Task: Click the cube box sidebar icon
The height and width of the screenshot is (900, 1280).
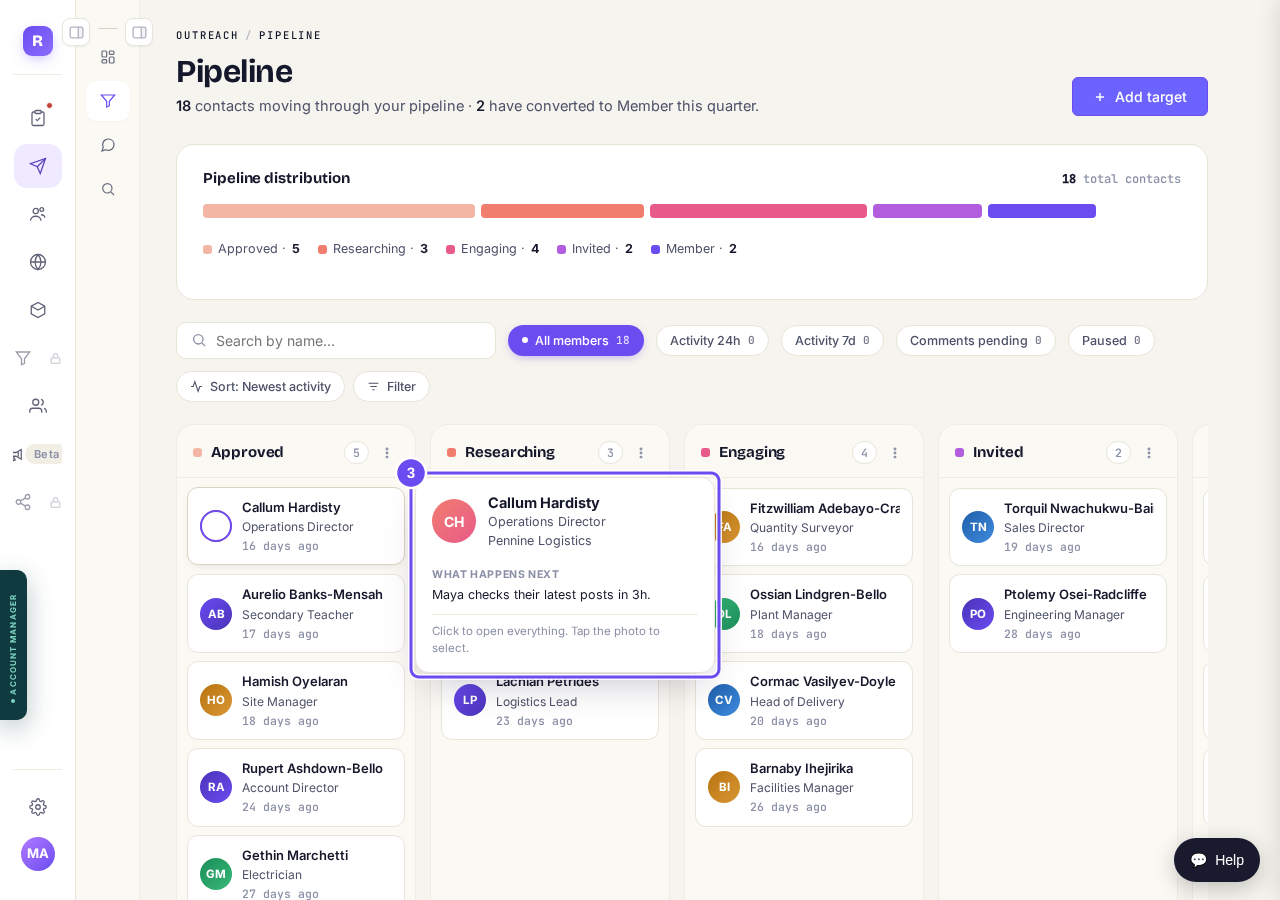Action: point(38,310)
